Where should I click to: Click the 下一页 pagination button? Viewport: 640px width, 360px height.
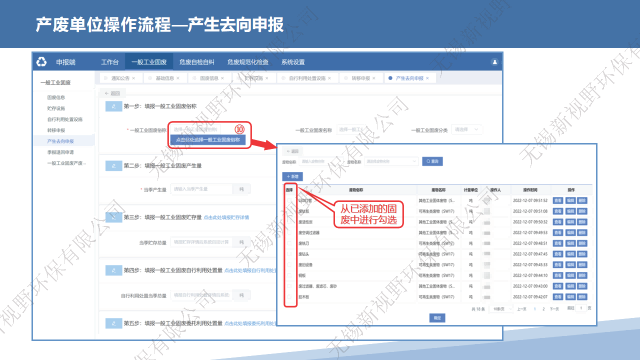(x=554, y=309)
